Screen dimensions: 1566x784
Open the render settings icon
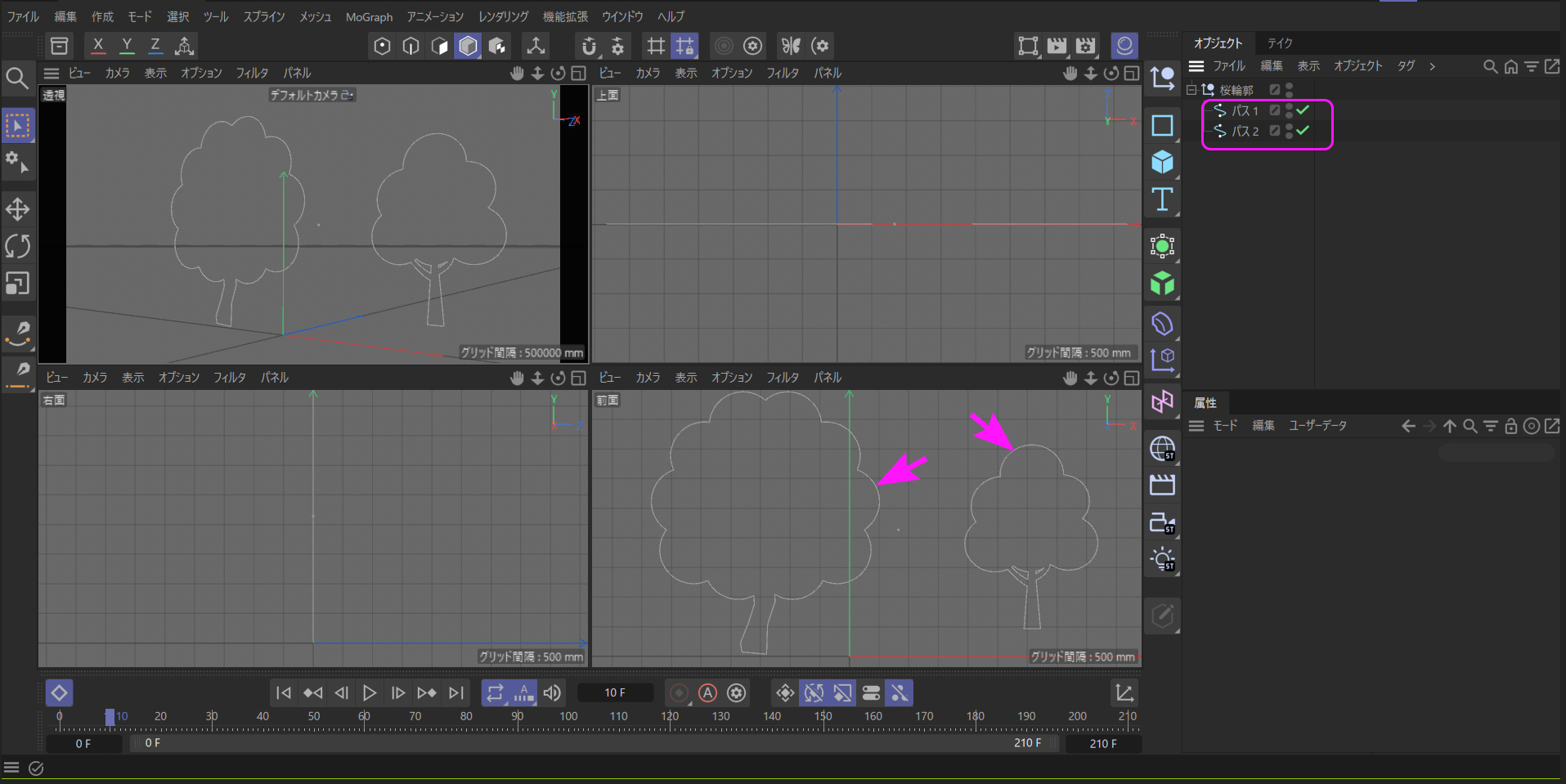point(1085,46)
